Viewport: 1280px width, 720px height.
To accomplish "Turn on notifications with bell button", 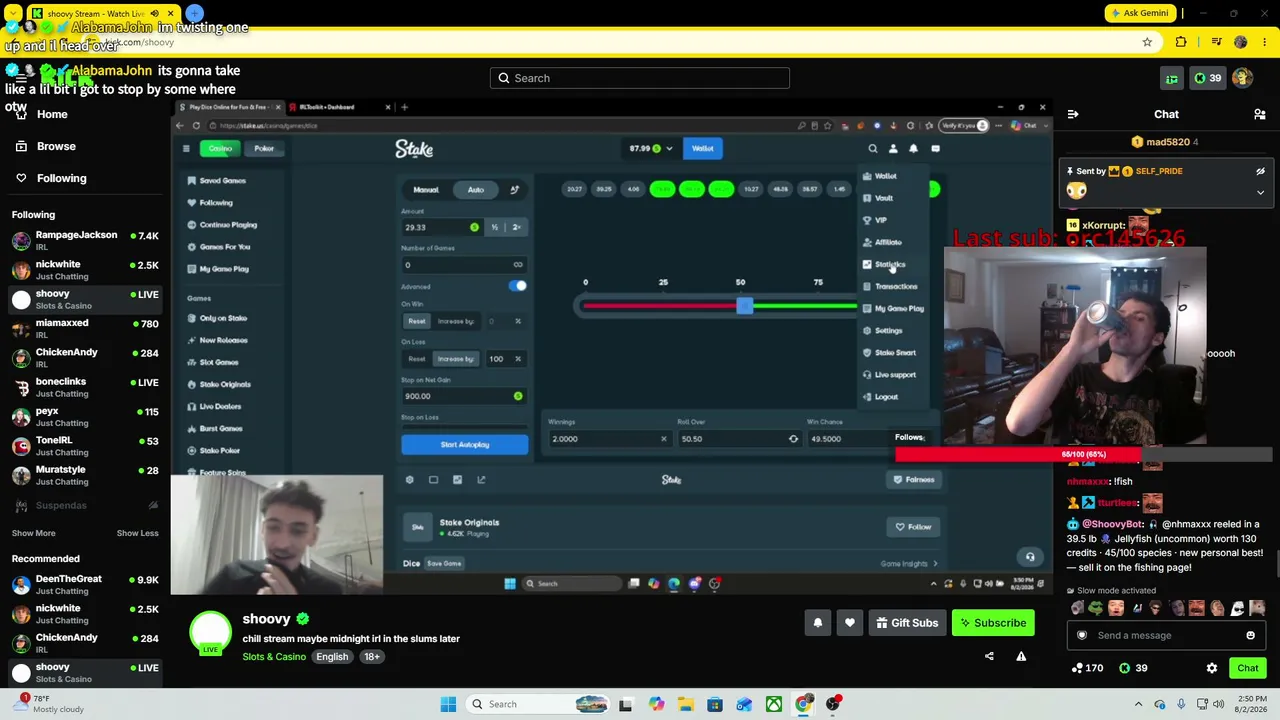I will pyautogui.click(x=817, y=623).
